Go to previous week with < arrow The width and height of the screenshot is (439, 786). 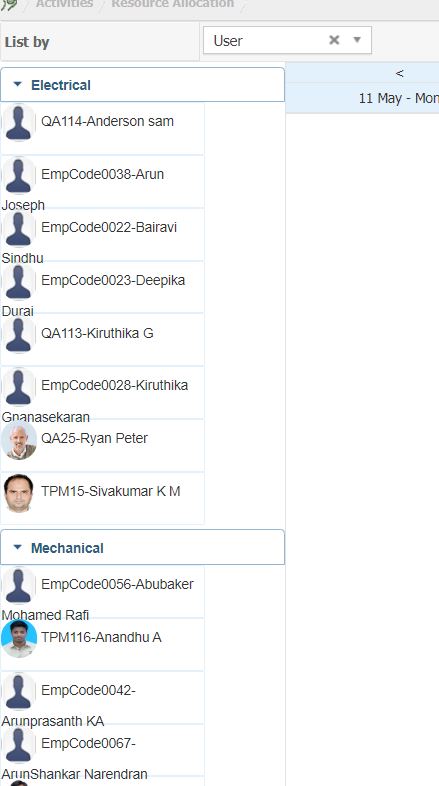tap(399, 73)
